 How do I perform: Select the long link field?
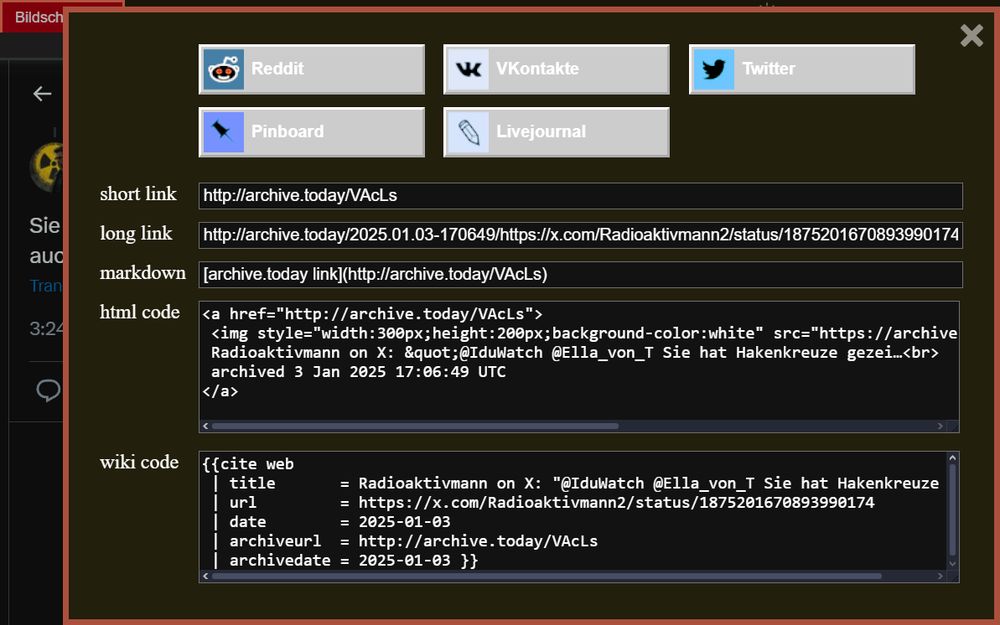point(580,235)
